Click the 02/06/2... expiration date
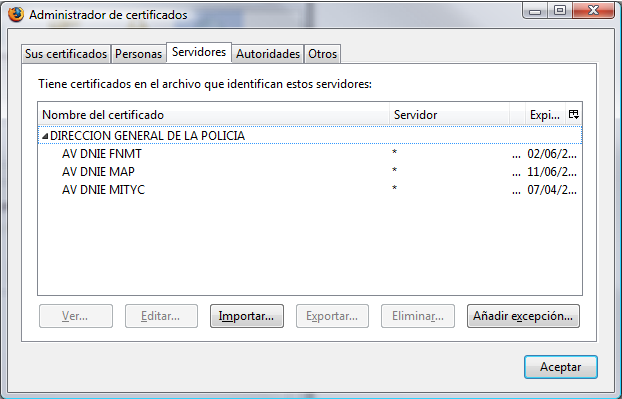 pyautogui.click(x=552, y=154)
